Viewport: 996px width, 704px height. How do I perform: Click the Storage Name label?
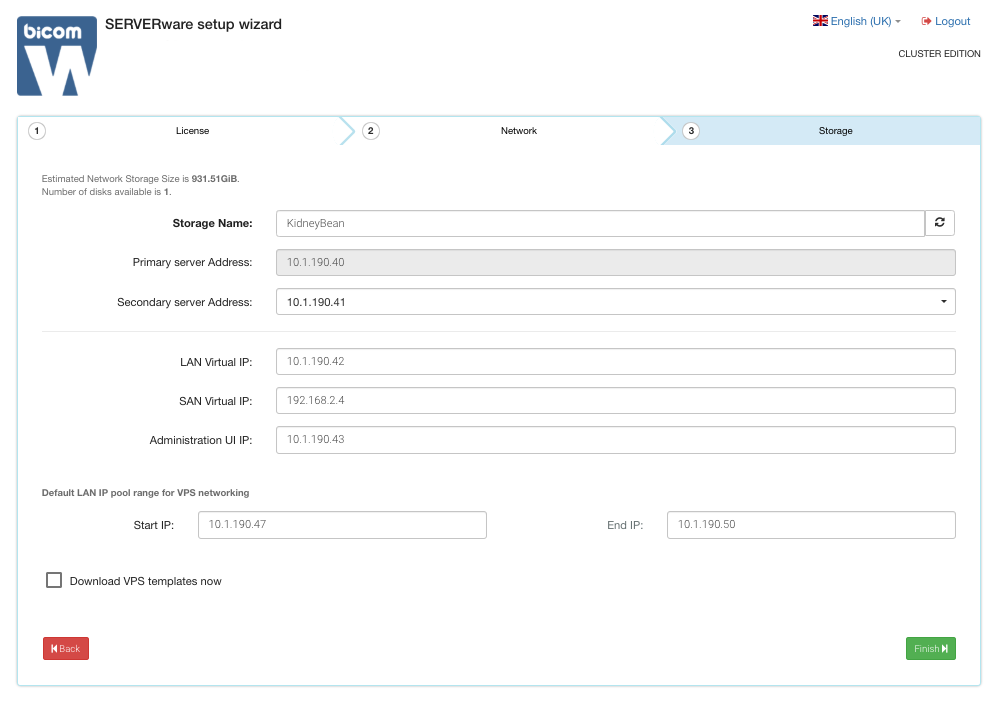click(212, 223)
